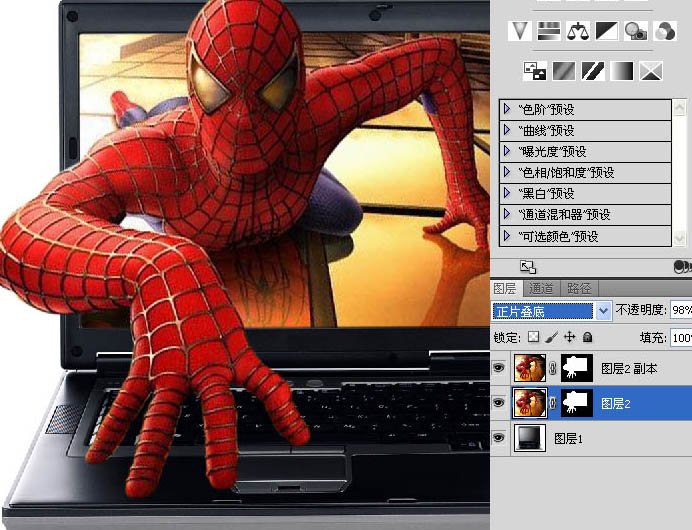Add a Selective Color adjustment

(652, 71)
